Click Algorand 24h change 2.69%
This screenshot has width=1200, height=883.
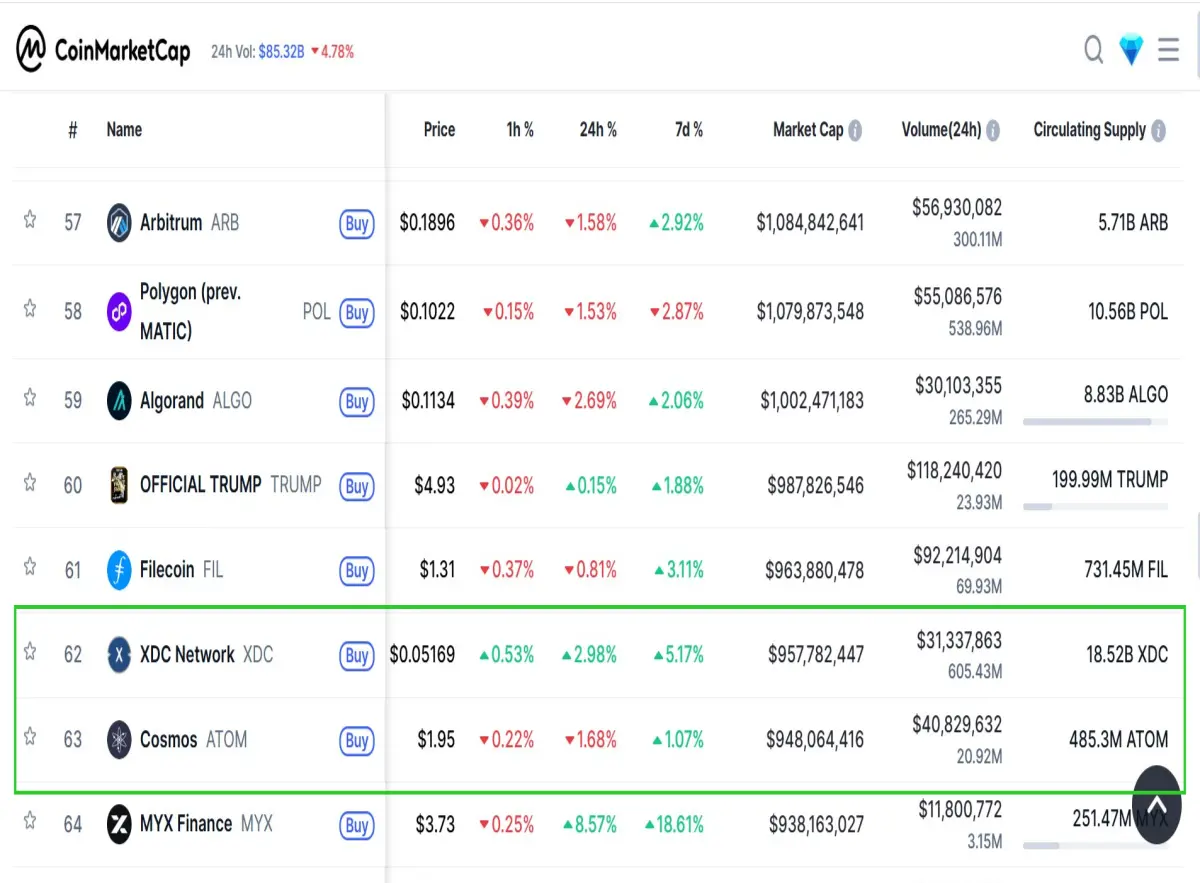(590, 401)
